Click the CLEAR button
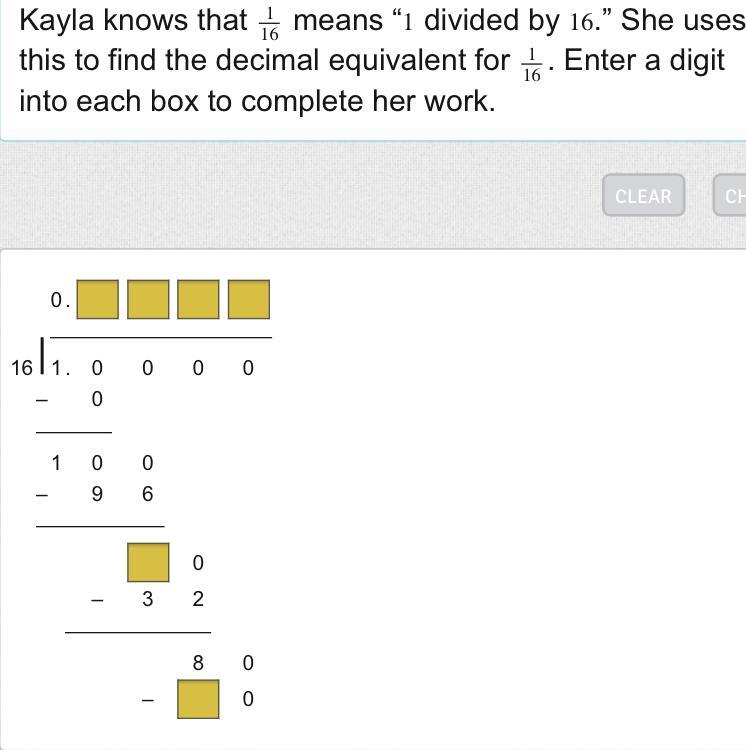Viewport: 746px width, 750px height. click(644, 195)
